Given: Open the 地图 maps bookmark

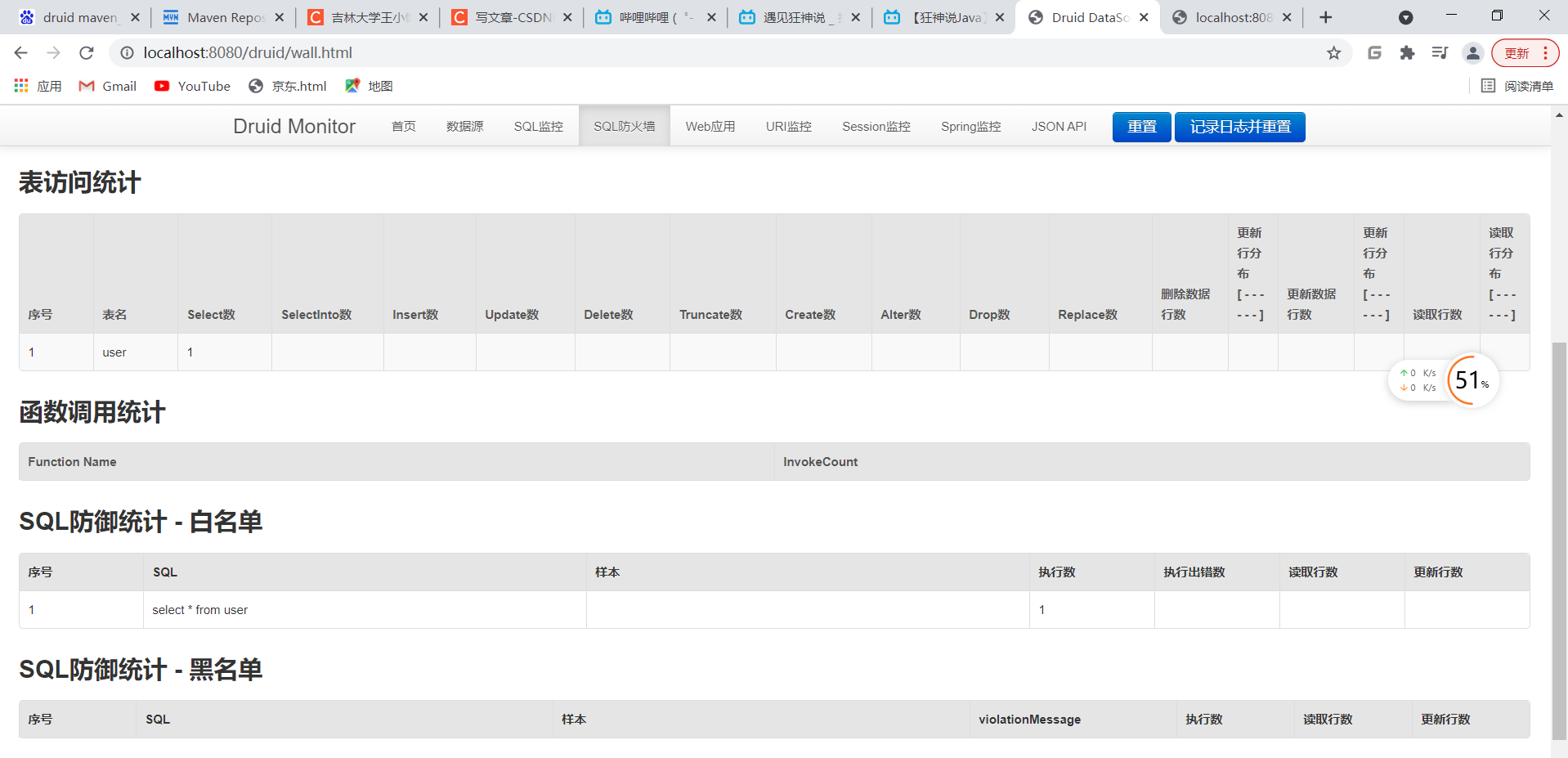Looking at the screenshot, I should pyautogui.click(x=370, y=86).
